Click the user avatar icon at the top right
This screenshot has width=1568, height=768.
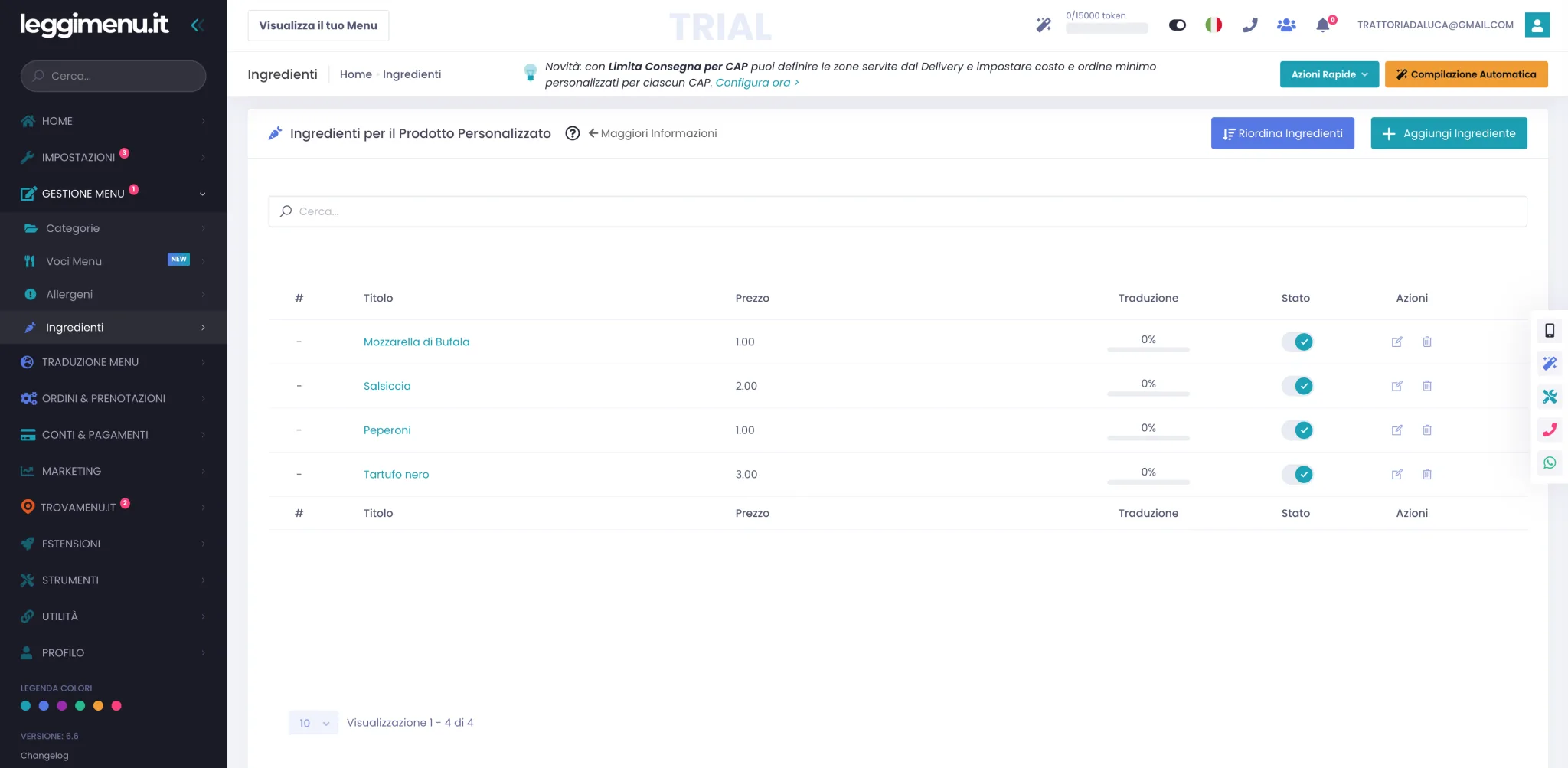click(x=1537, y=25)
